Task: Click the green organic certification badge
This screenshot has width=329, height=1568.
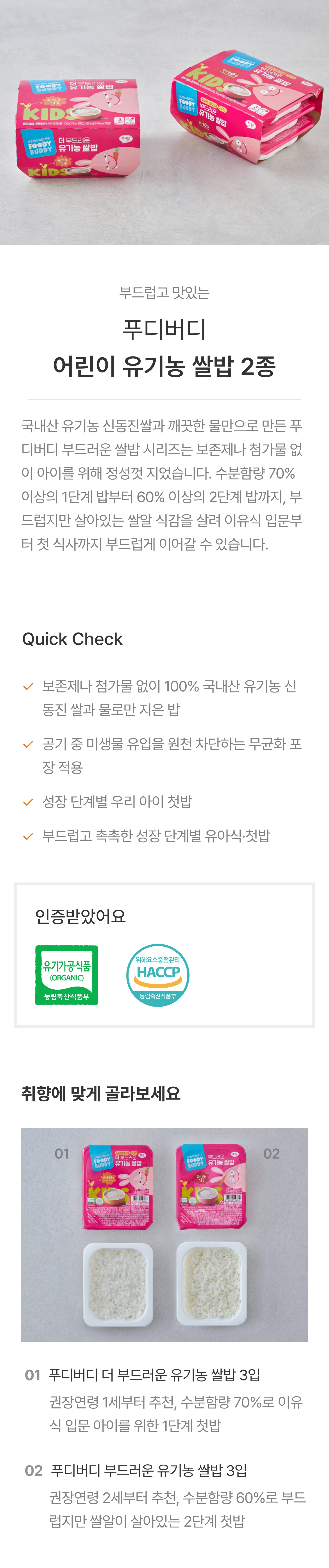Action: (x=66, y=974)
